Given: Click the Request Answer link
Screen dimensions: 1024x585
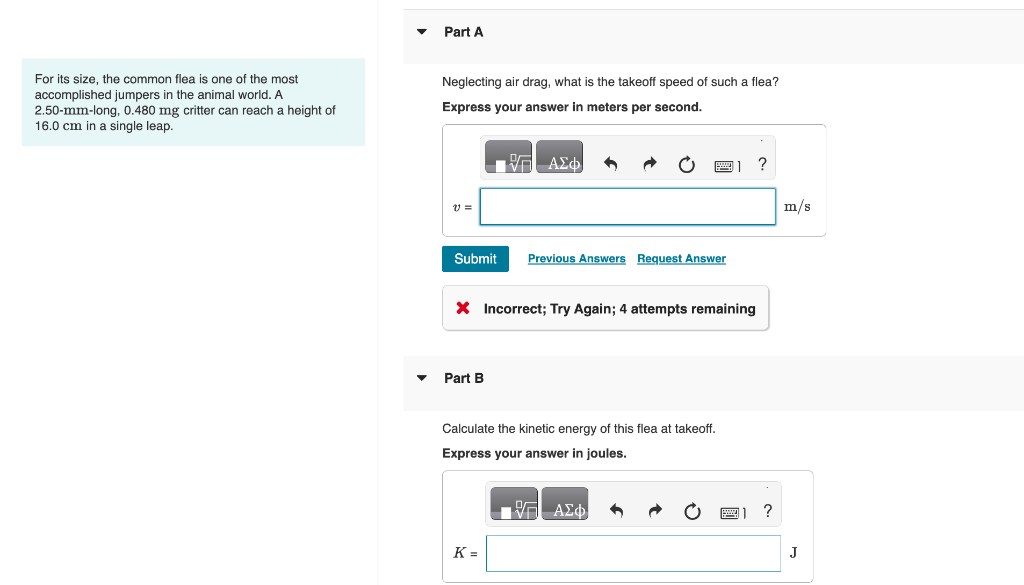Looking at the screenshot, I should (x=681, y=259).
